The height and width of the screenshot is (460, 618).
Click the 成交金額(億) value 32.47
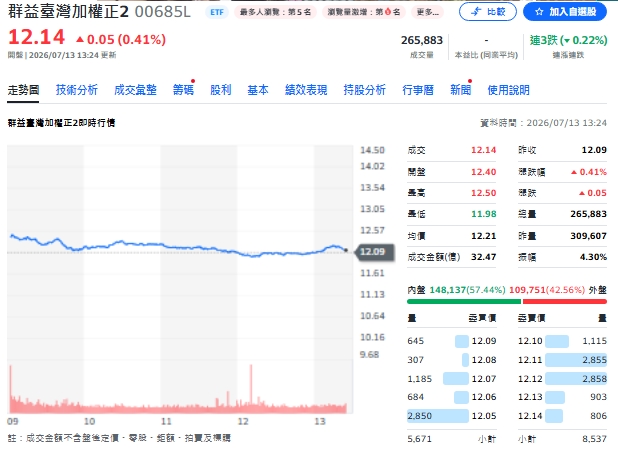coord(484,257)
